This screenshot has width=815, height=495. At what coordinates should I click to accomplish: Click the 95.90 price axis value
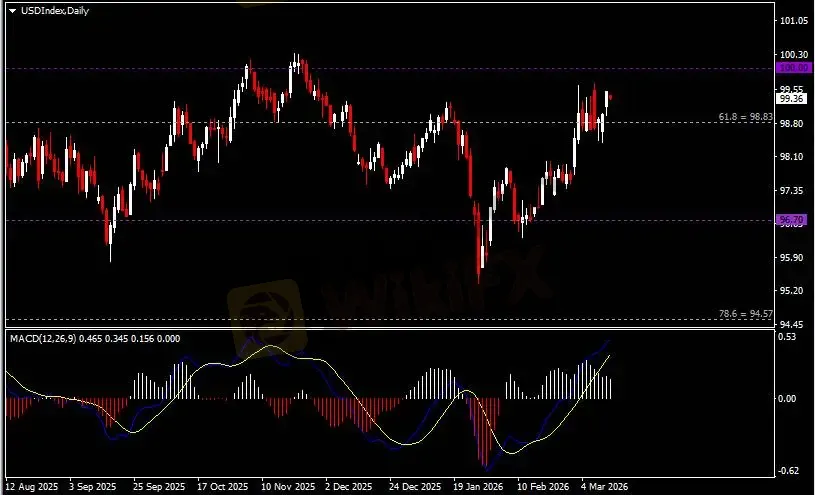click(793, 257)
